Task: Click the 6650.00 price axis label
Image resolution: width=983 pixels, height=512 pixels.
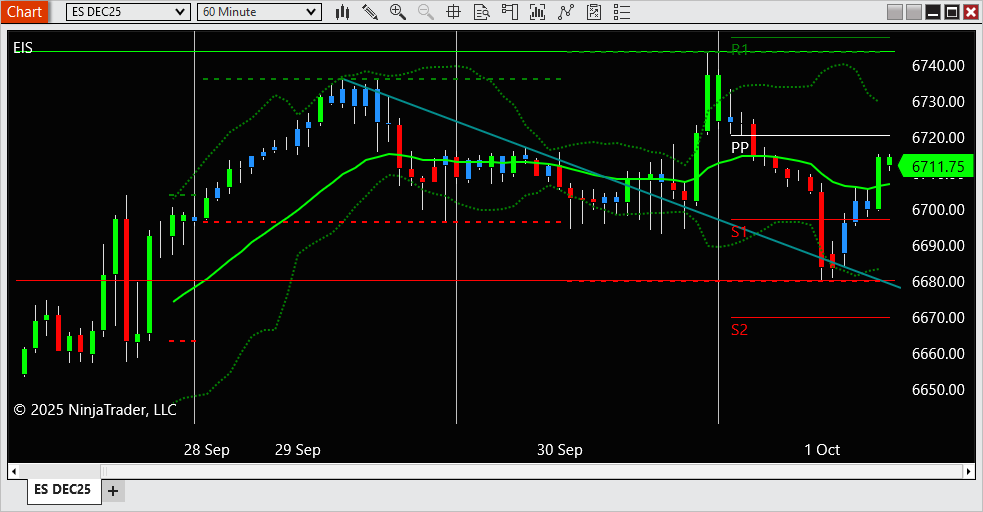Action: [x=938, y=390]
